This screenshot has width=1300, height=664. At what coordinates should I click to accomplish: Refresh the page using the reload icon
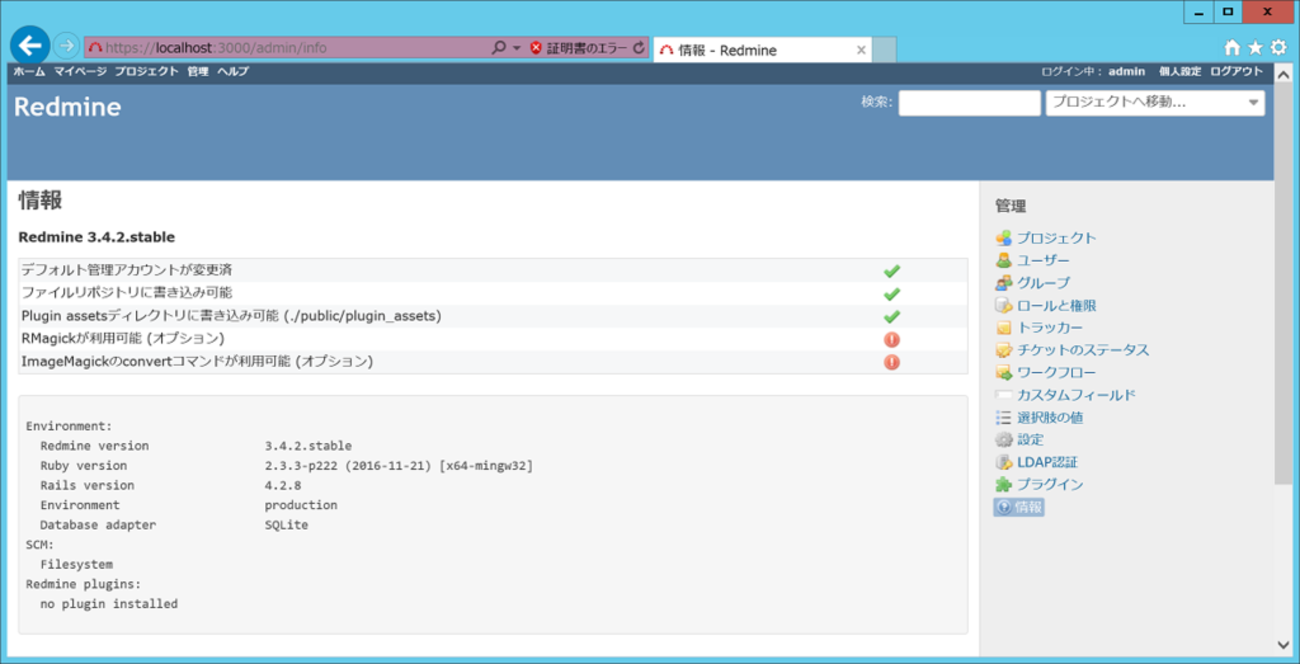(639, 48)
